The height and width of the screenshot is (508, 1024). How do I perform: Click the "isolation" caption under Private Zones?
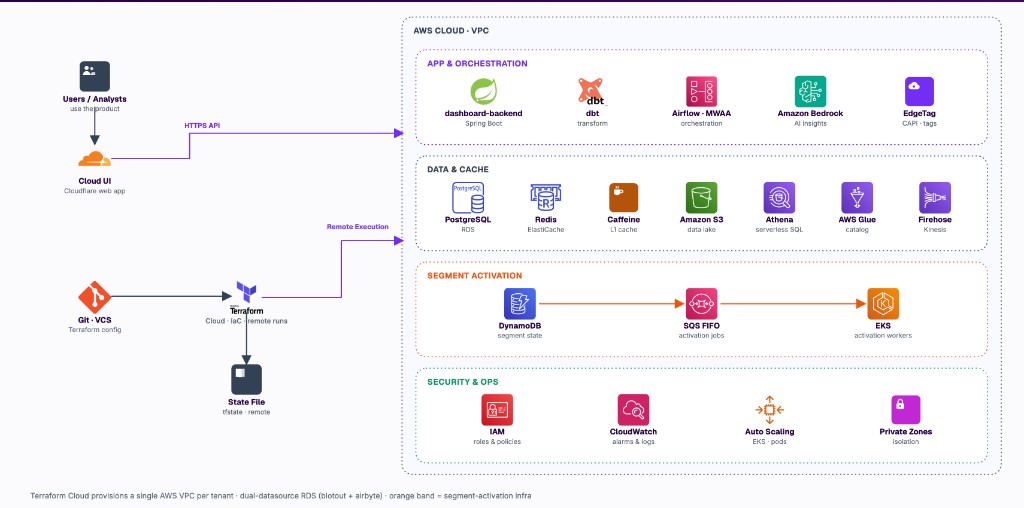906,442
